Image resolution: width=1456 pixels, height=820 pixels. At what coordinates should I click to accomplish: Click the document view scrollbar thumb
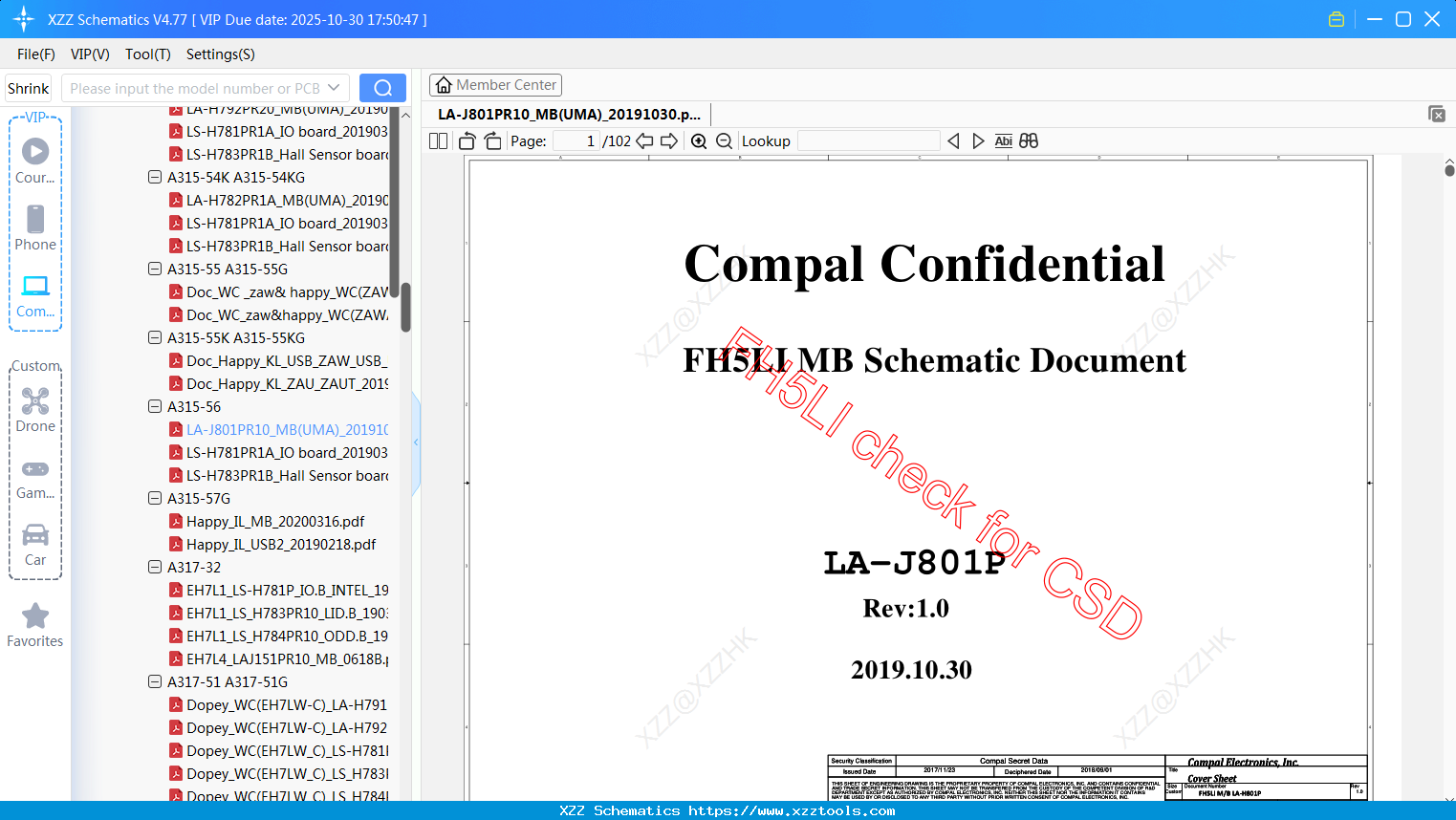(x=1449, y=170)
